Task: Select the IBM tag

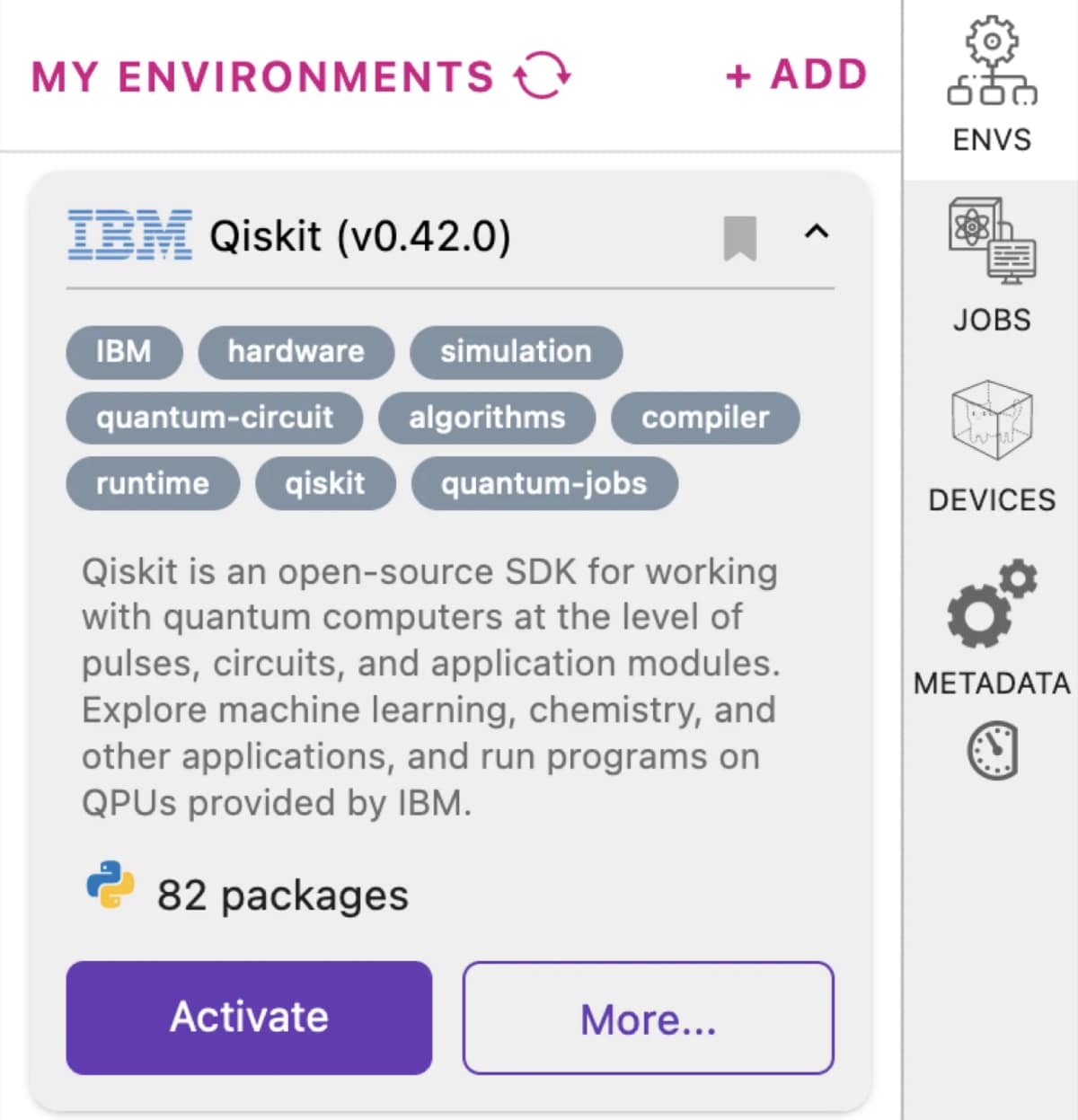Action: 124,352
